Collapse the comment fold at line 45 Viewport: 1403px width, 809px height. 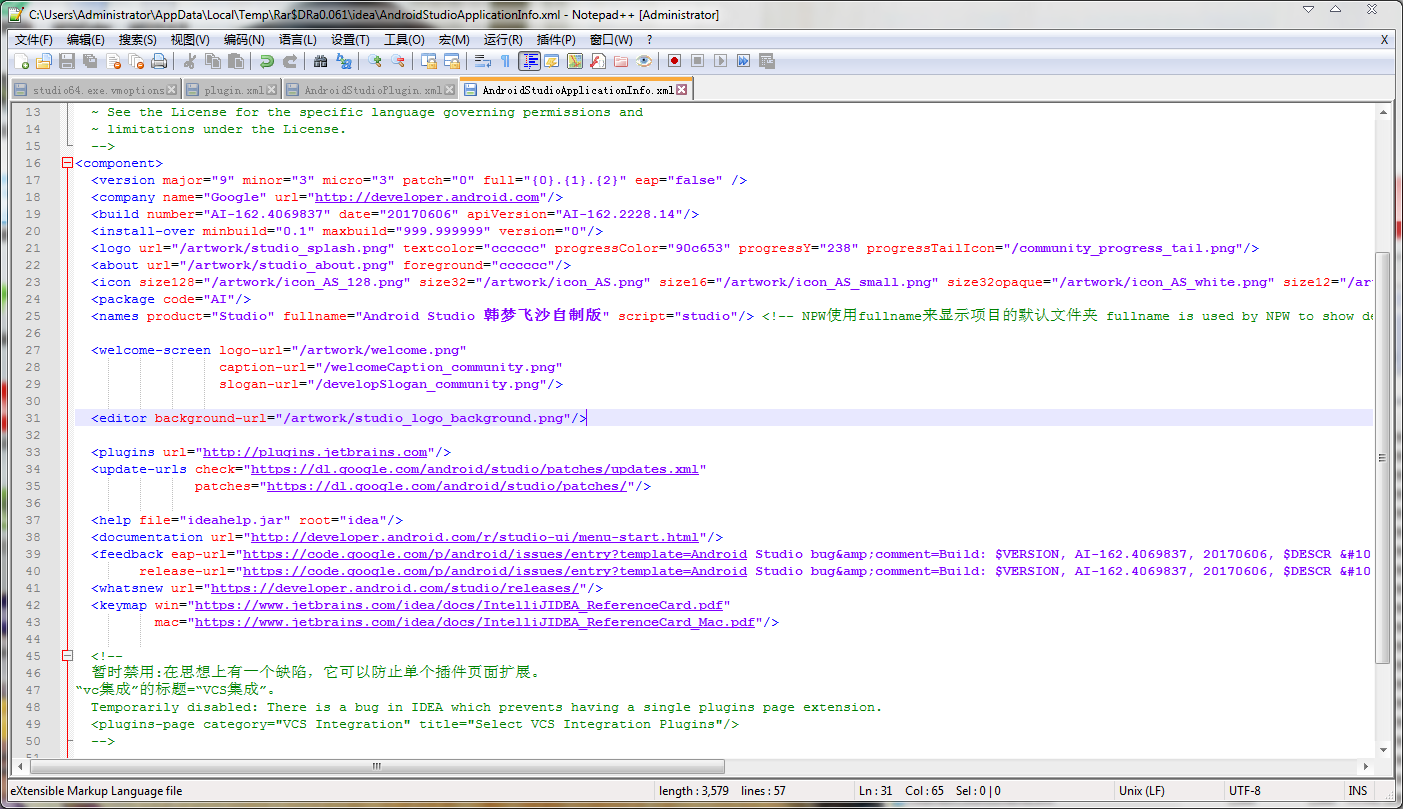pos(67,656)
